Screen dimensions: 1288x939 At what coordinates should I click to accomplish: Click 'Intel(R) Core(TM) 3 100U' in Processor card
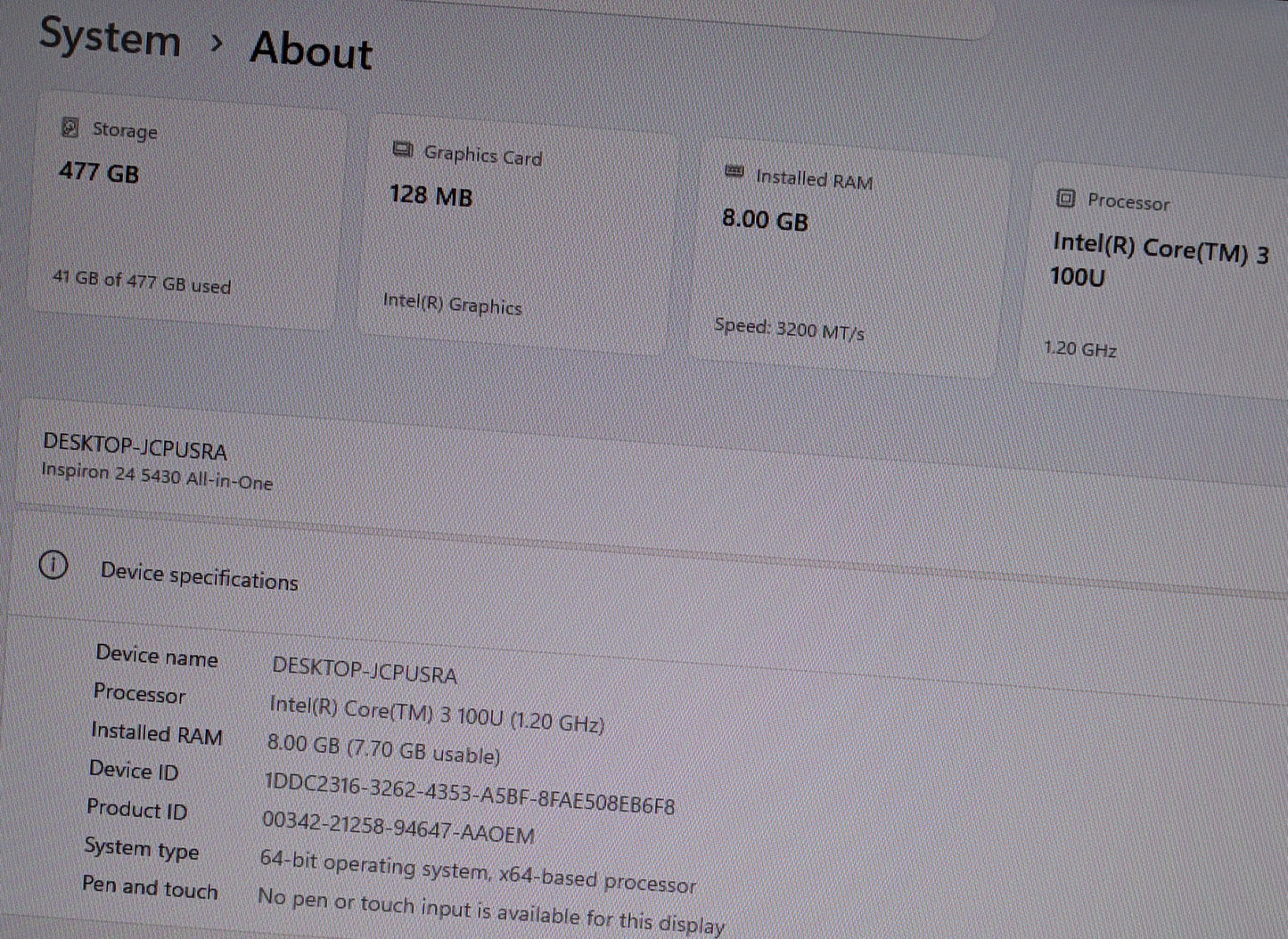[1159, 260]
